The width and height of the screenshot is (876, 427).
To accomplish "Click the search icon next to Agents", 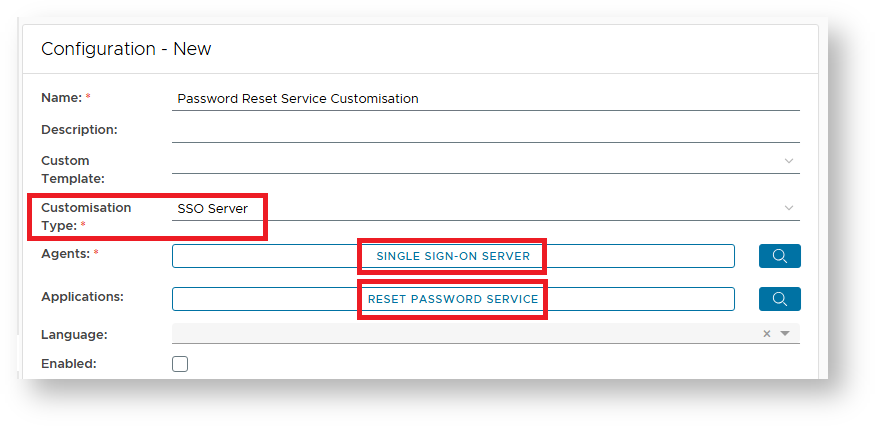I will pos(779,256).
